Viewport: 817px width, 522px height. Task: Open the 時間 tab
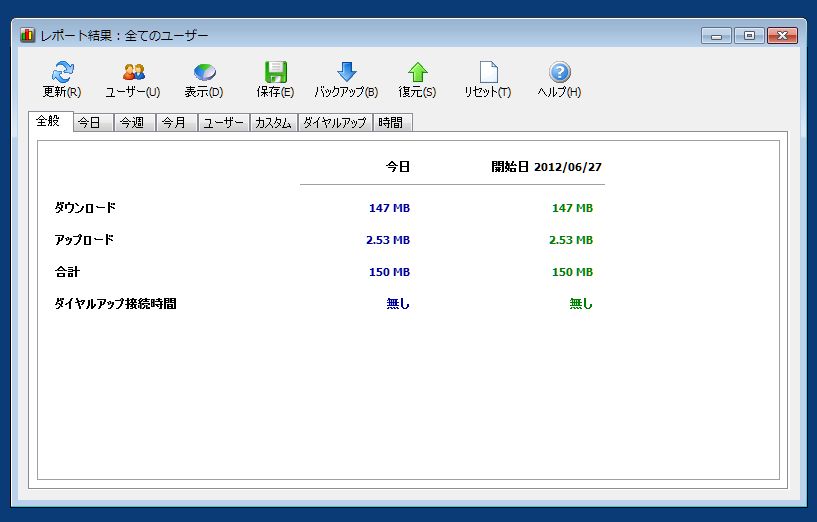tap(391, 122)
